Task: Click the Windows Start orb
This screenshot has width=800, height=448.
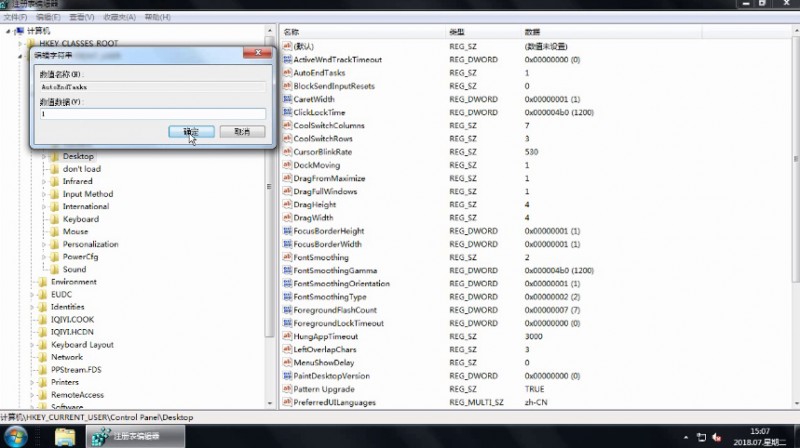Action: point(18,436)
